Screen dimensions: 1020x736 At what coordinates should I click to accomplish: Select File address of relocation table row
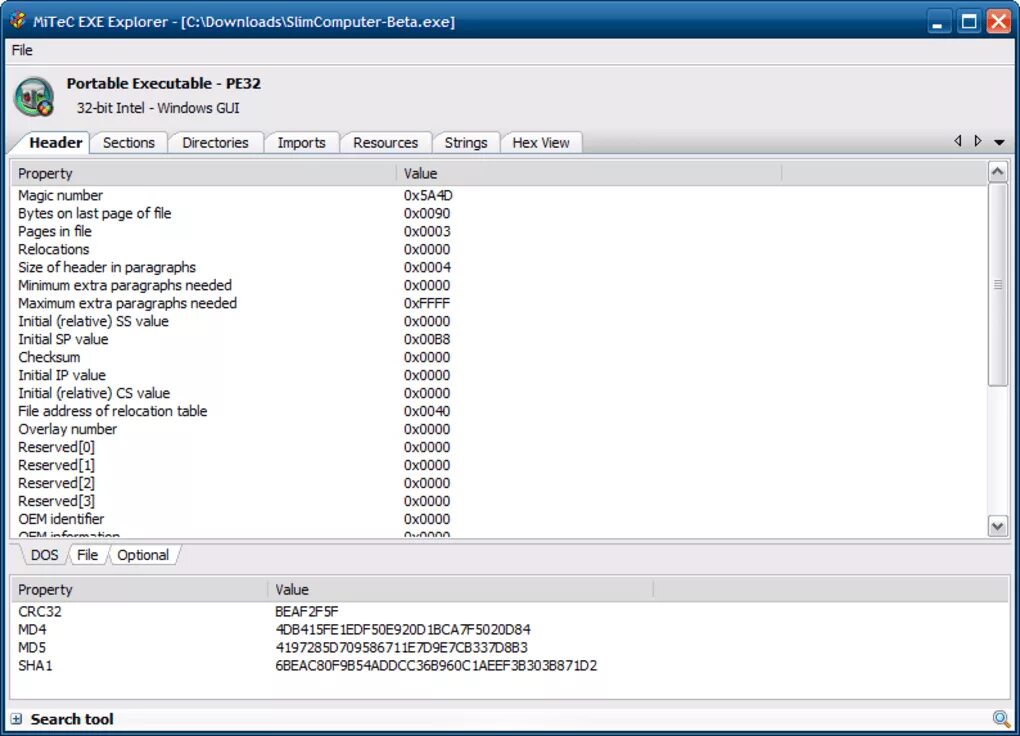tap(499, 411)
